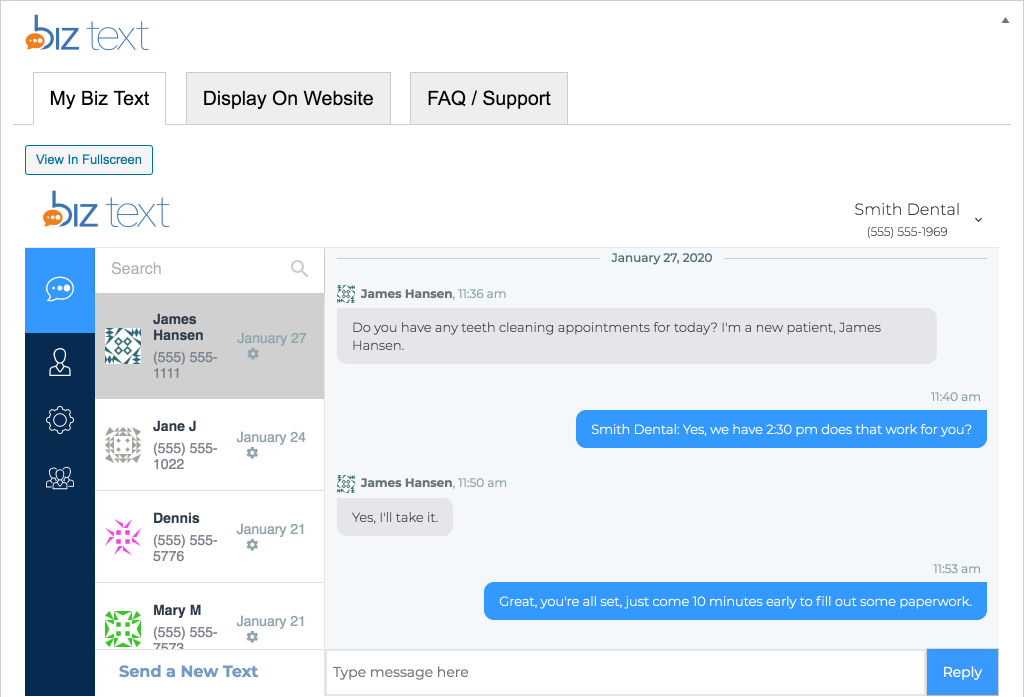Click the search magnifier icon
Image resolution: width=1024 pixels, height=697 pixels.
[x=299, y=268]
